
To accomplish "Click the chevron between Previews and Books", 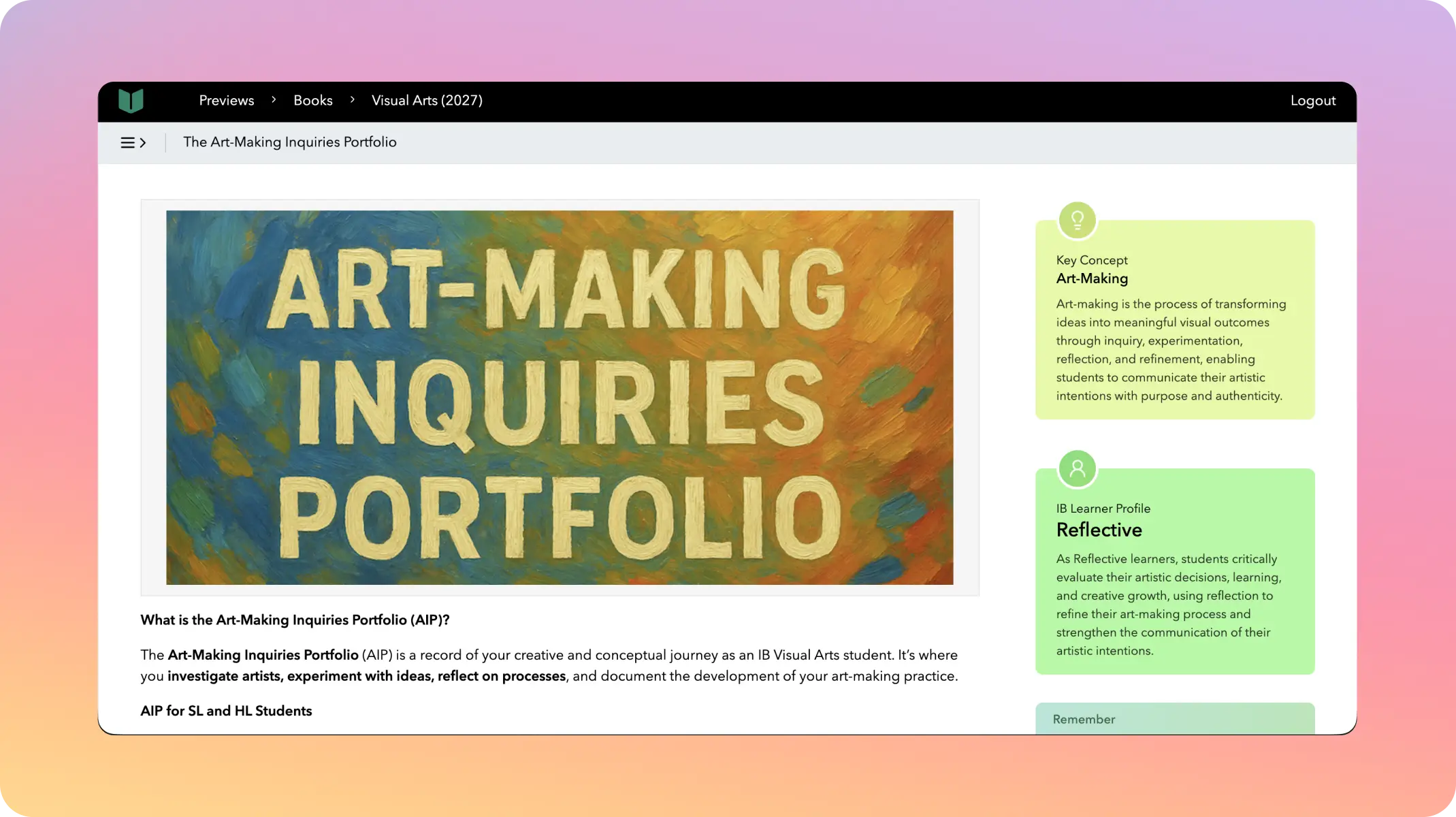I will (274, 100).
